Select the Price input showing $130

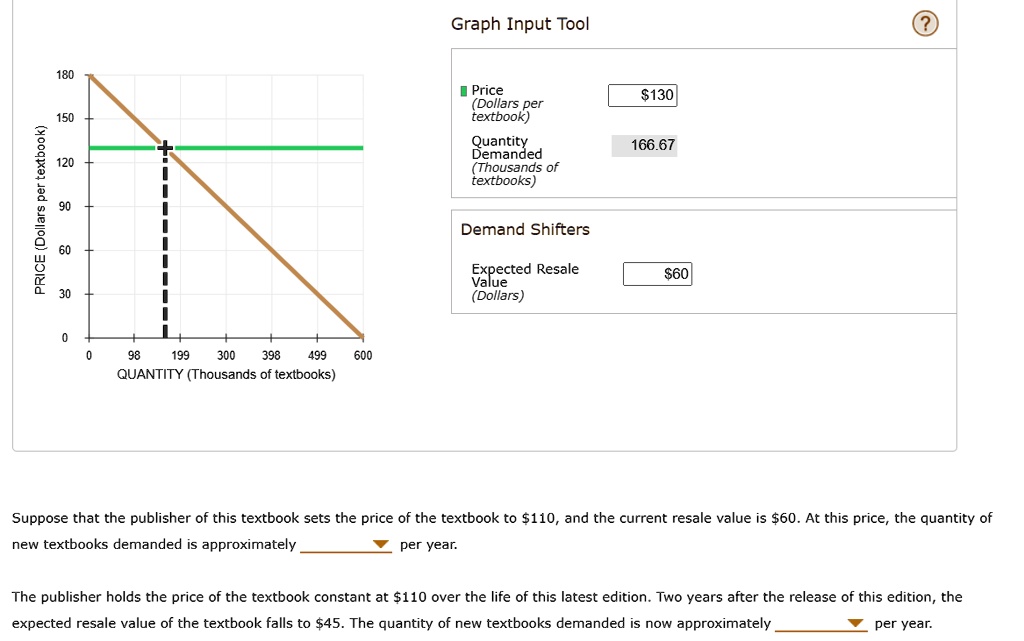643,95
